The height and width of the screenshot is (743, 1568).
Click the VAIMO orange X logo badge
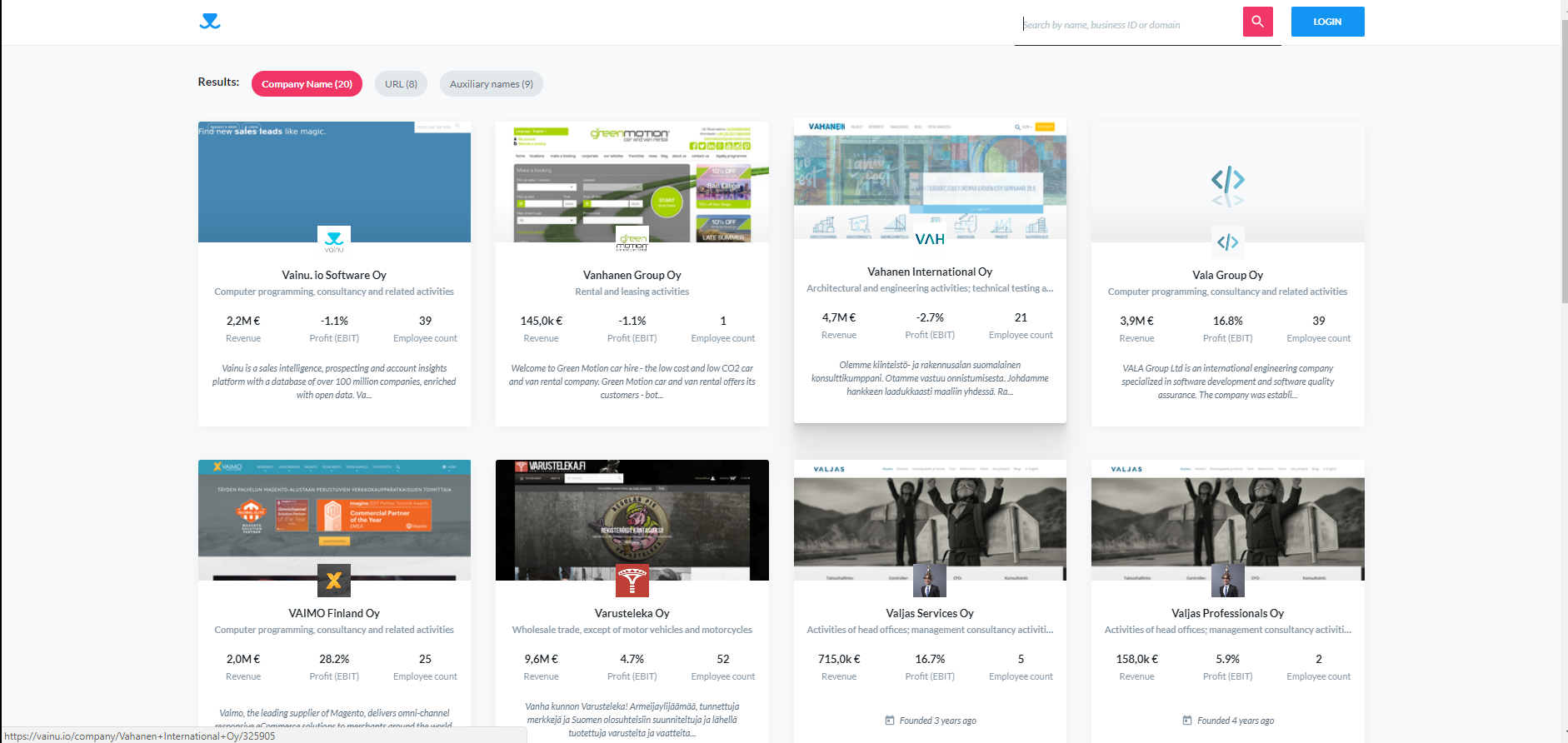334,580
